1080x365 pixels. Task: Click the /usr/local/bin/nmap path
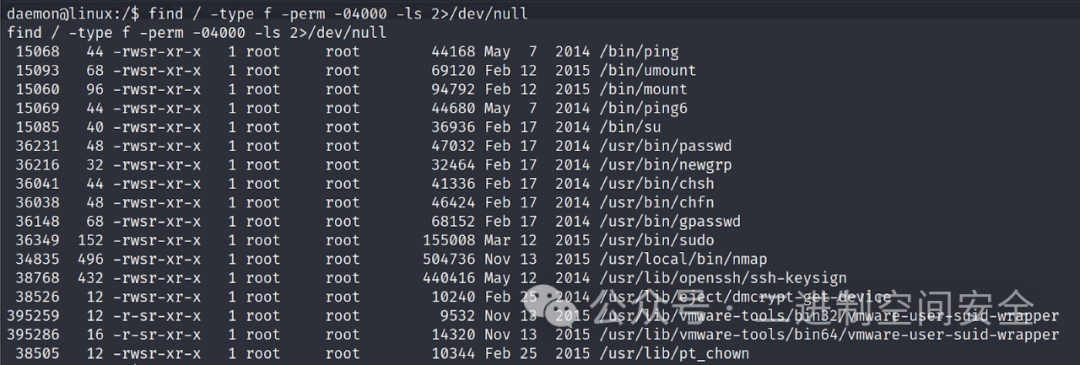tap(683, 260)
